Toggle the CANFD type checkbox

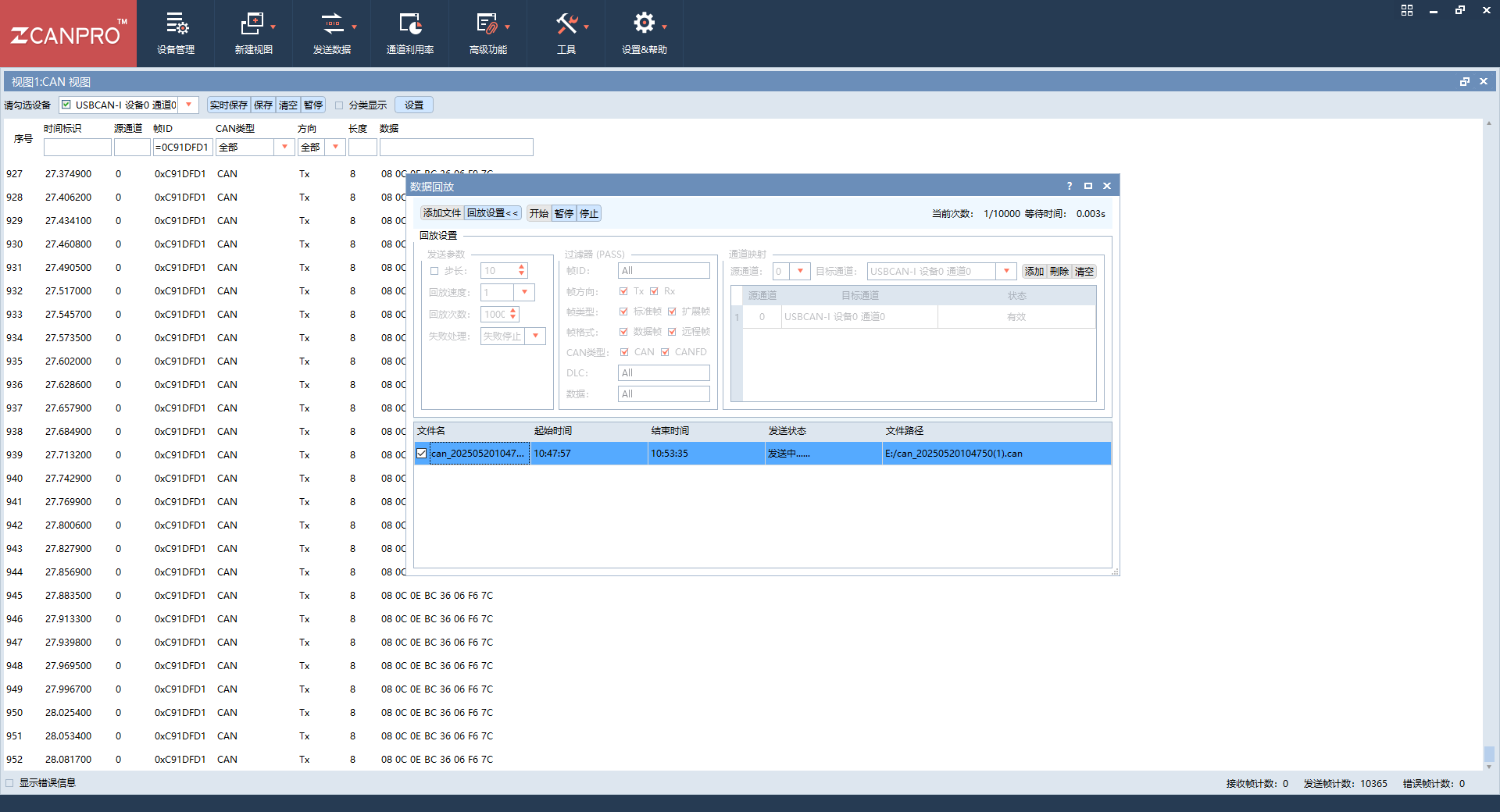665,352
